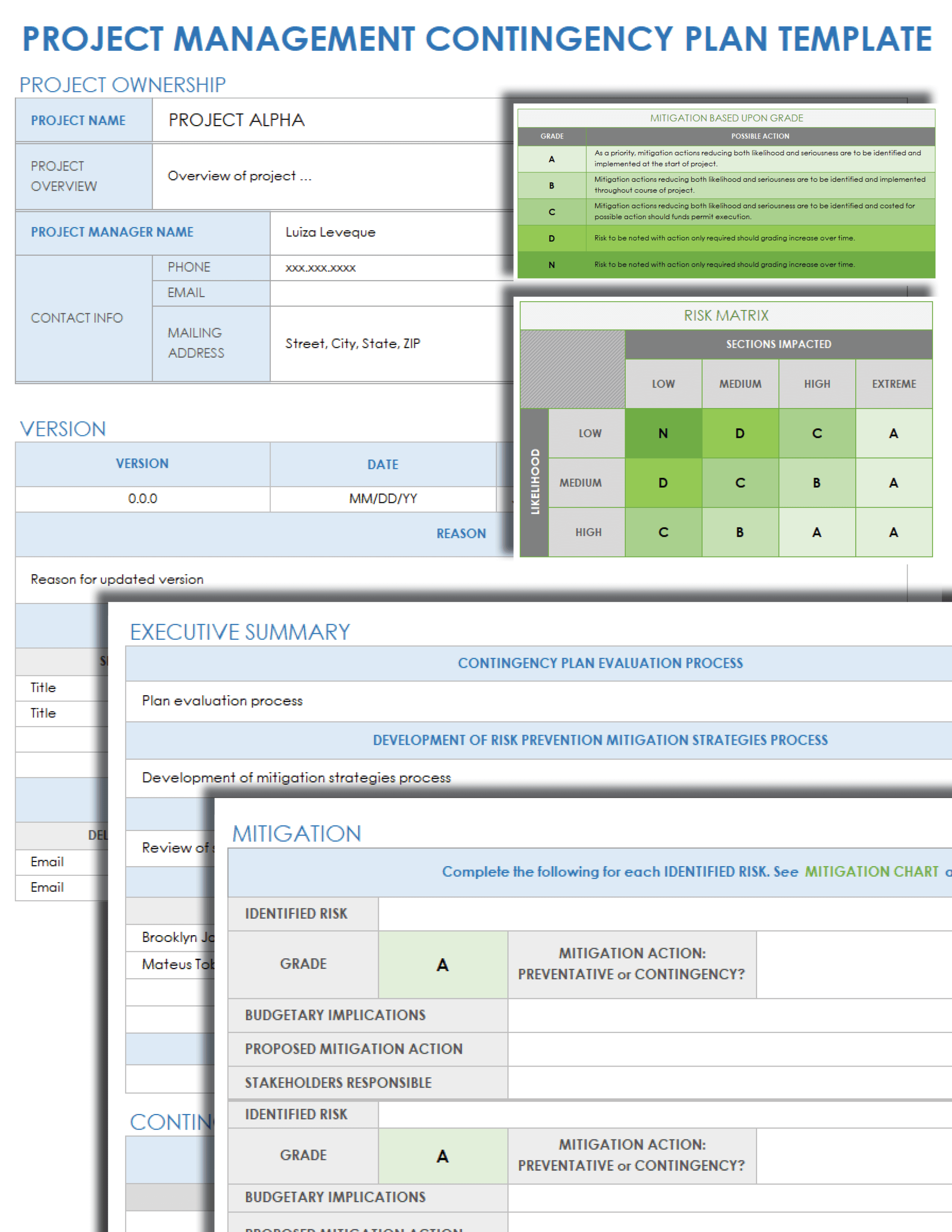The width and height of the screenshot is (952, 1232).
Task: Click the empty EMAIL field under CONTACT INFO
Action: [x=361, y=293]
